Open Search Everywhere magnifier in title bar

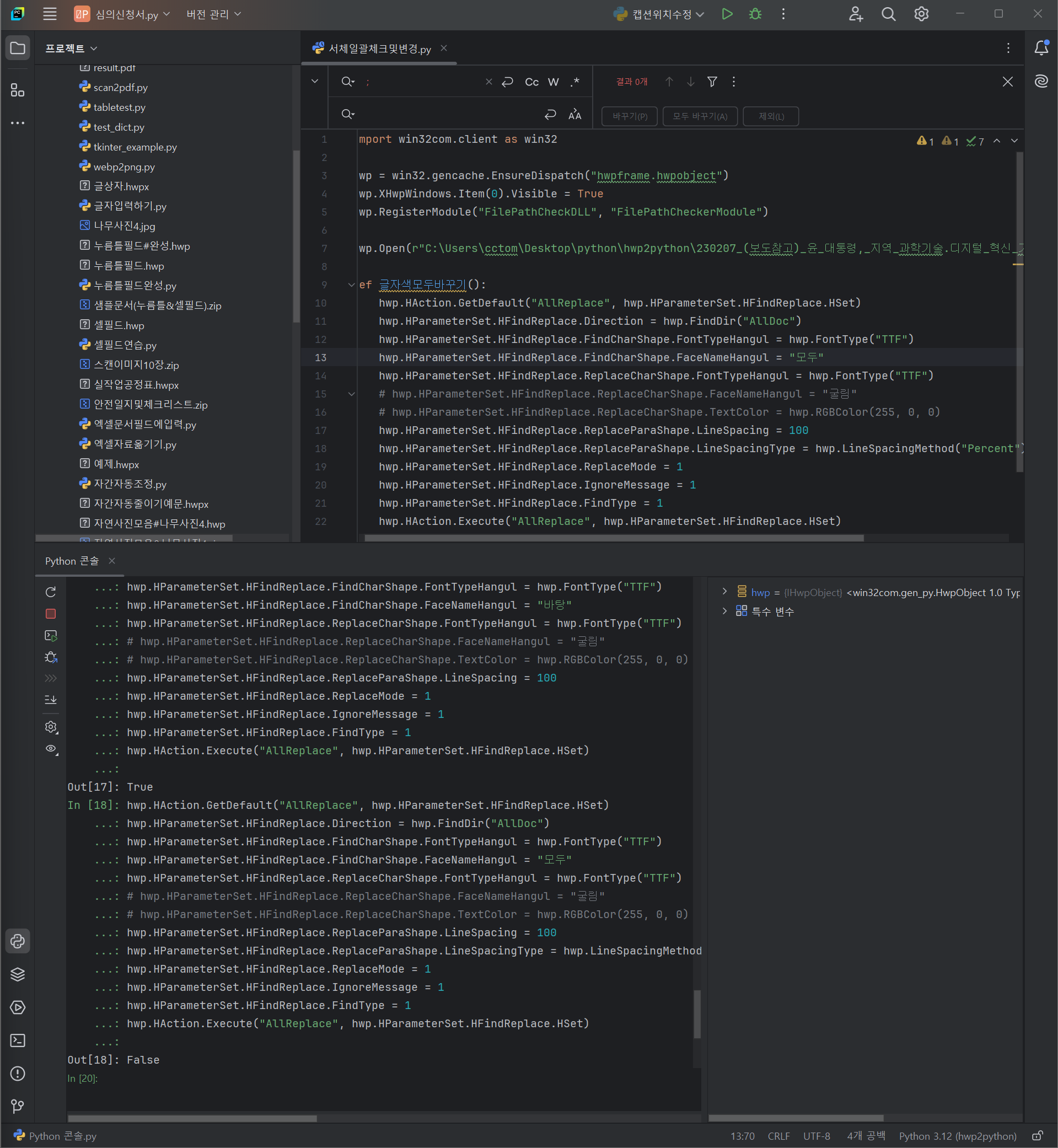pos(888,14)
